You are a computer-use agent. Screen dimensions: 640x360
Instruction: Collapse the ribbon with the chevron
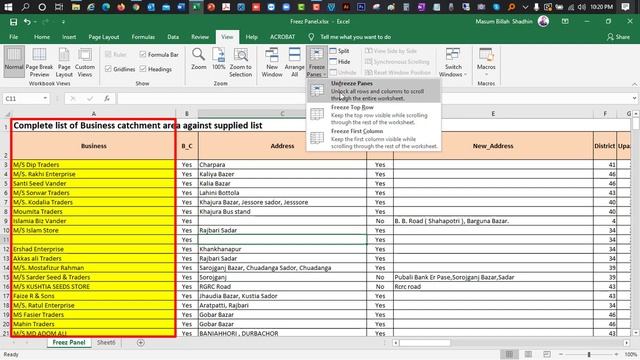634,84
